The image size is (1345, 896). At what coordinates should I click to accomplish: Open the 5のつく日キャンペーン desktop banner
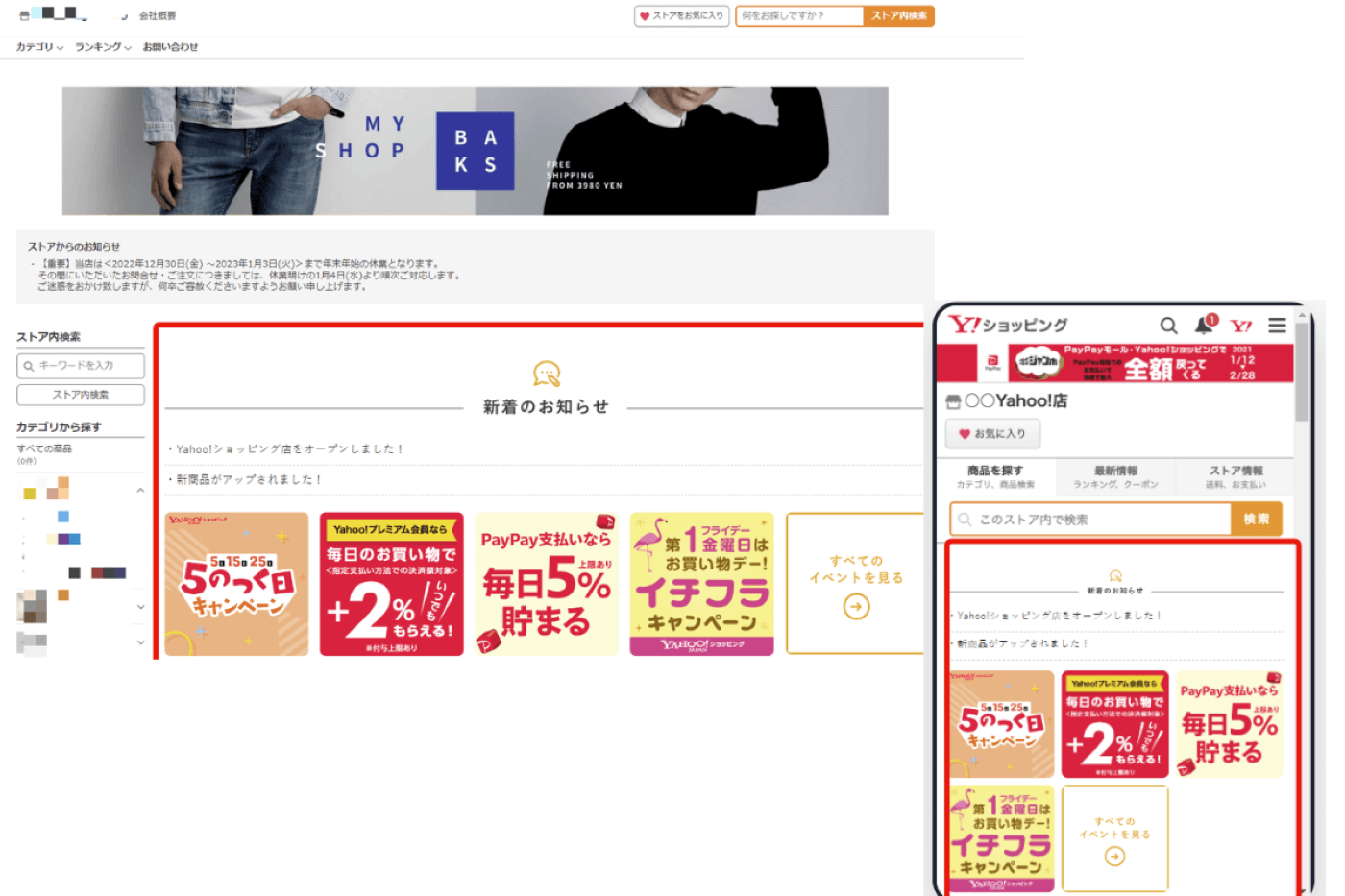(x=236, y=584)
